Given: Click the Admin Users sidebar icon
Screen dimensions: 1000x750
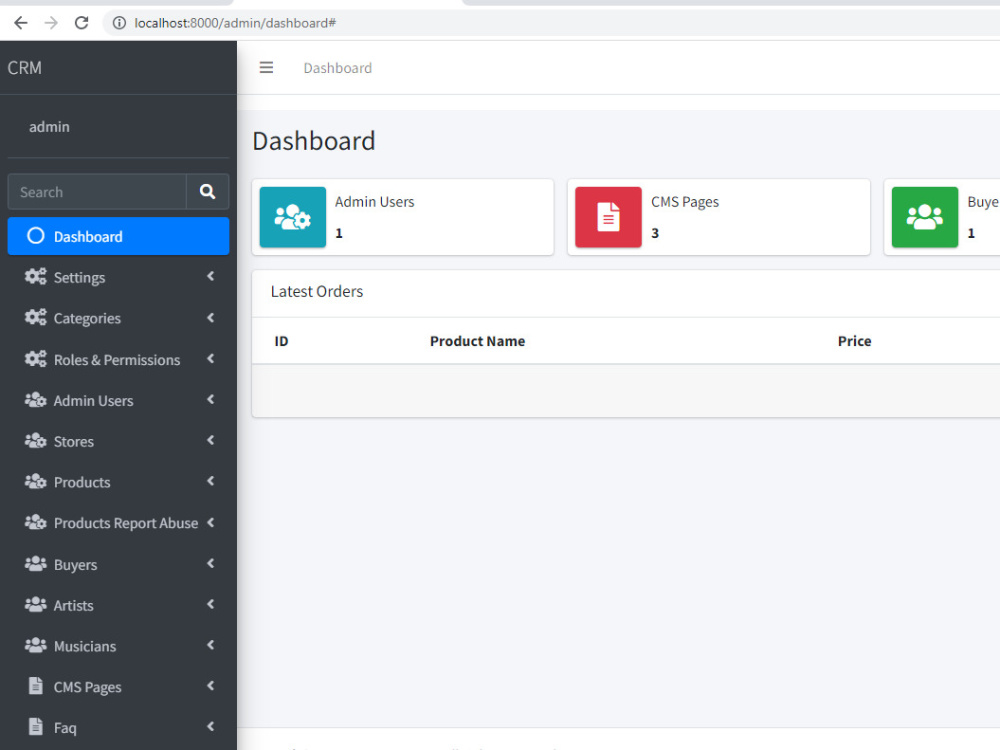Looking at the screenshot, I should [36, 400].
